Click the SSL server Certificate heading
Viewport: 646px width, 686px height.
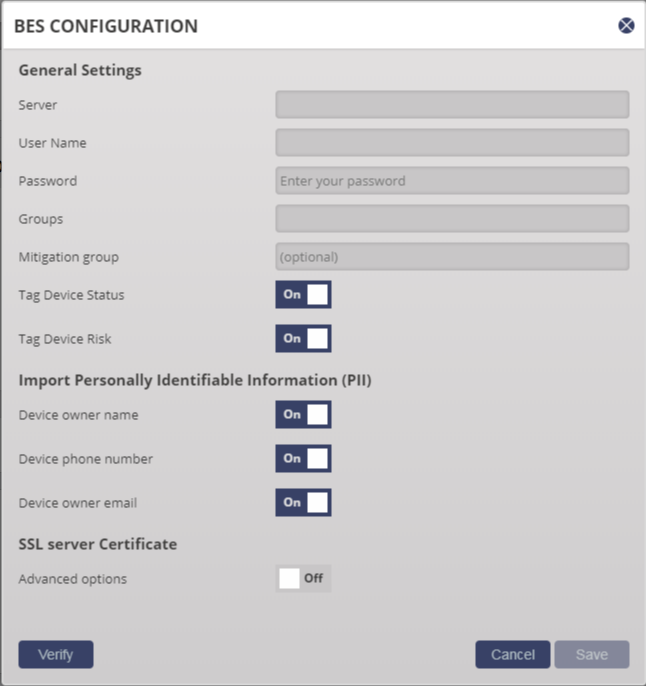[x=98, y=544]
